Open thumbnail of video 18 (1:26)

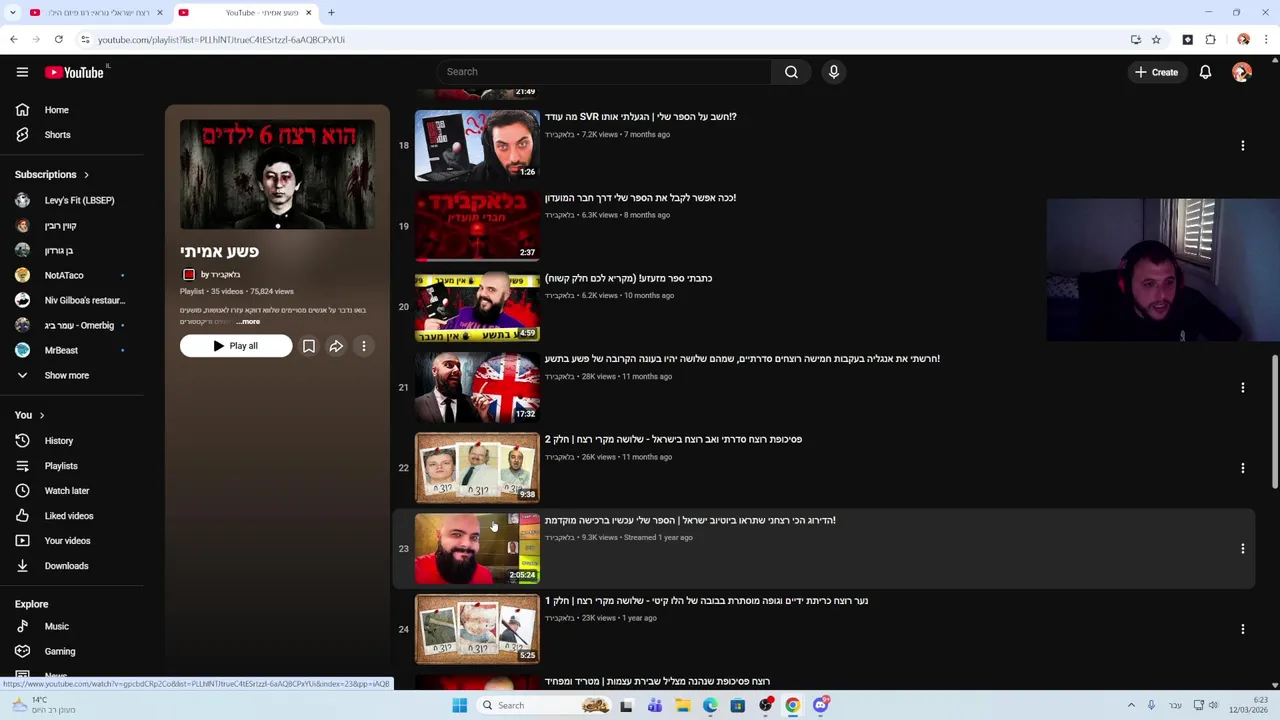[477, 146]
